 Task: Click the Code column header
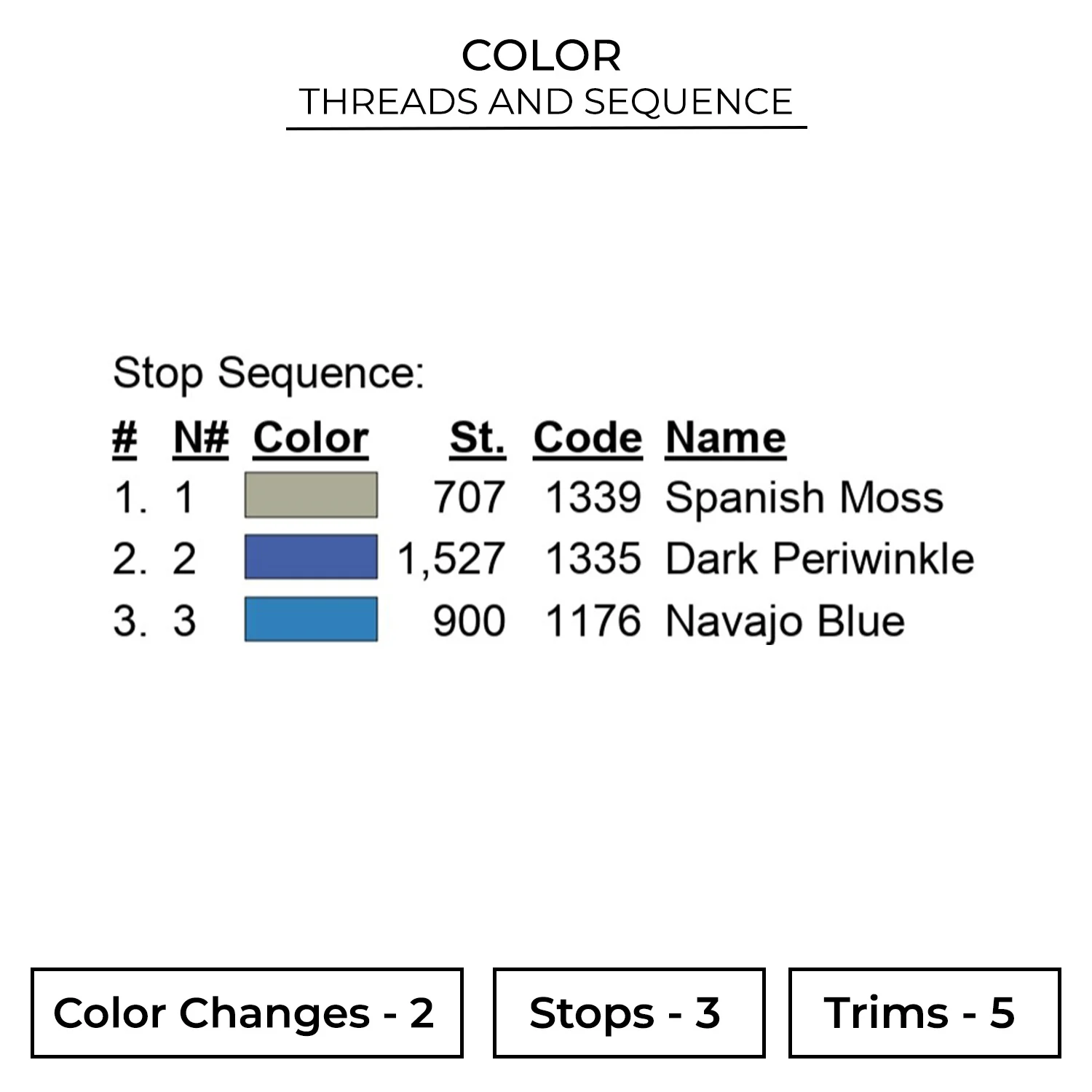tap(587, 438)
